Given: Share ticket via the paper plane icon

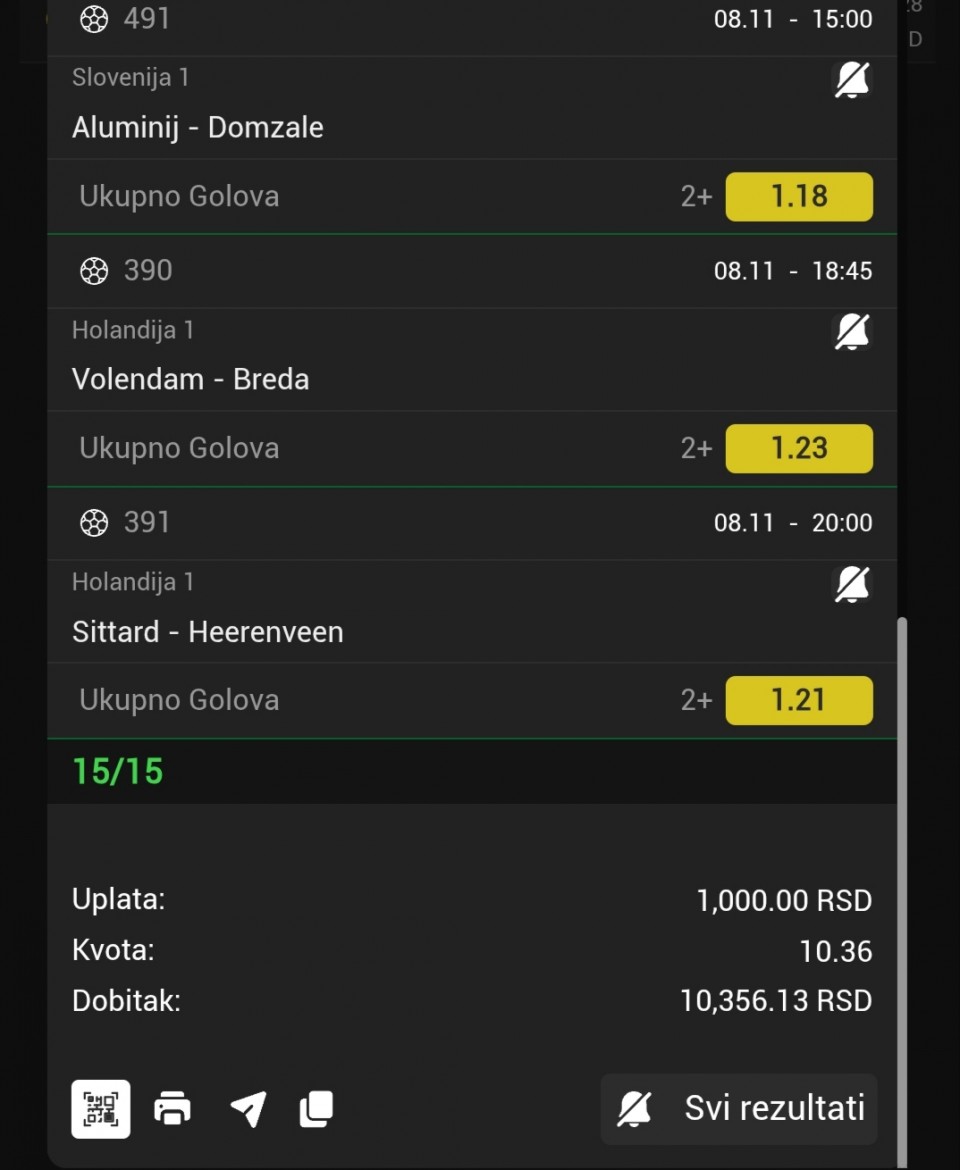Looking at the screenshot, I should 248,1109.
